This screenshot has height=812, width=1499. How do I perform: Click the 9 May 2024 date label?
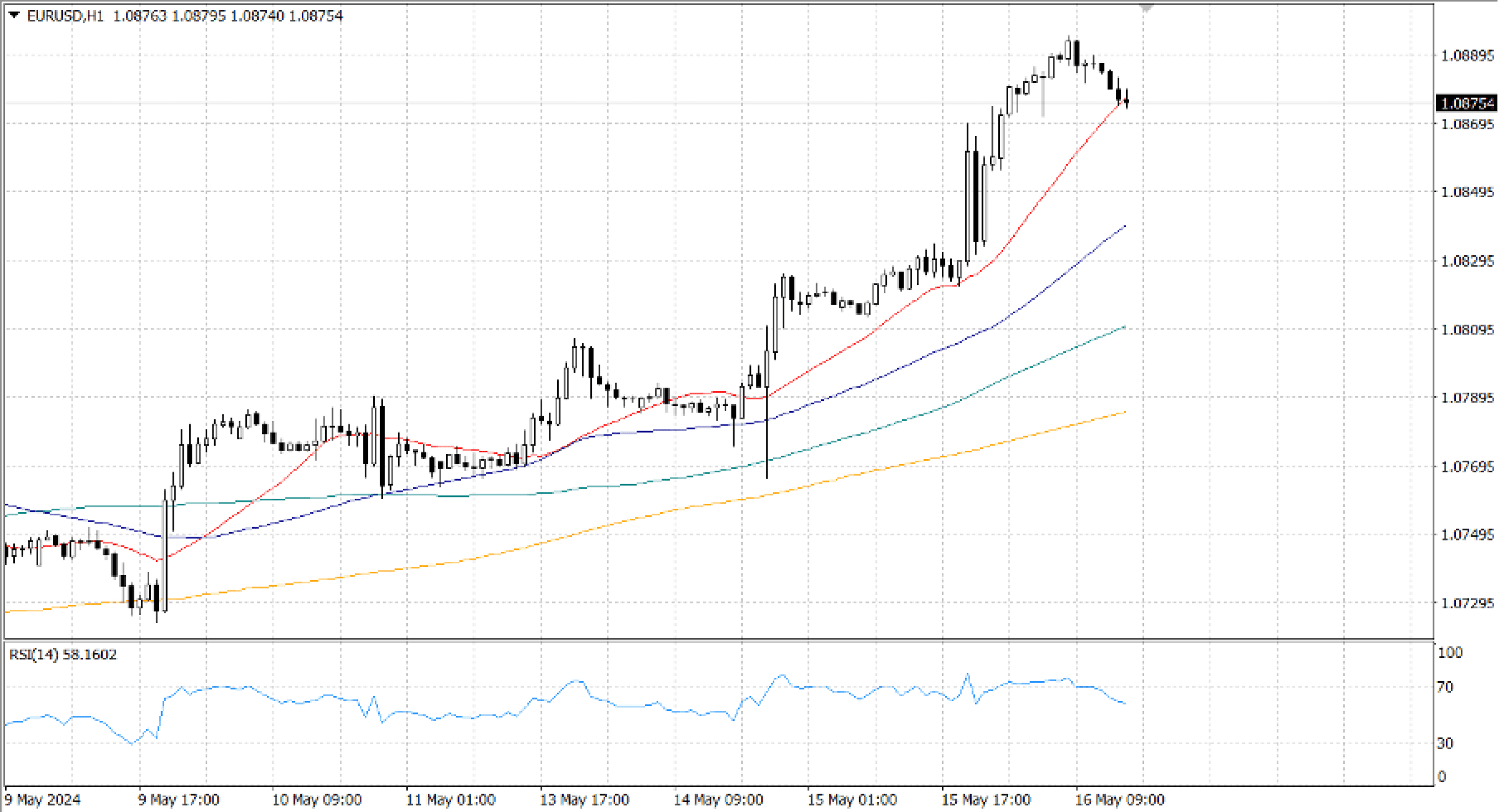(43, 800)
